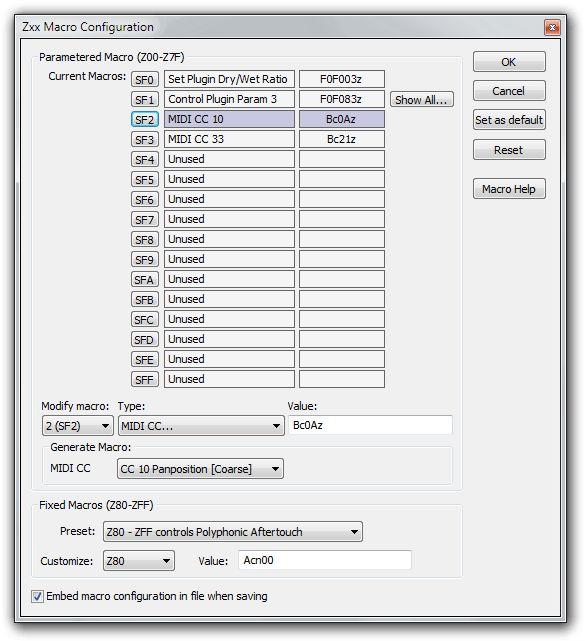585x641 pixels.
Task: Open the MIDI CC Panposition dropdown
Action: 200,469
